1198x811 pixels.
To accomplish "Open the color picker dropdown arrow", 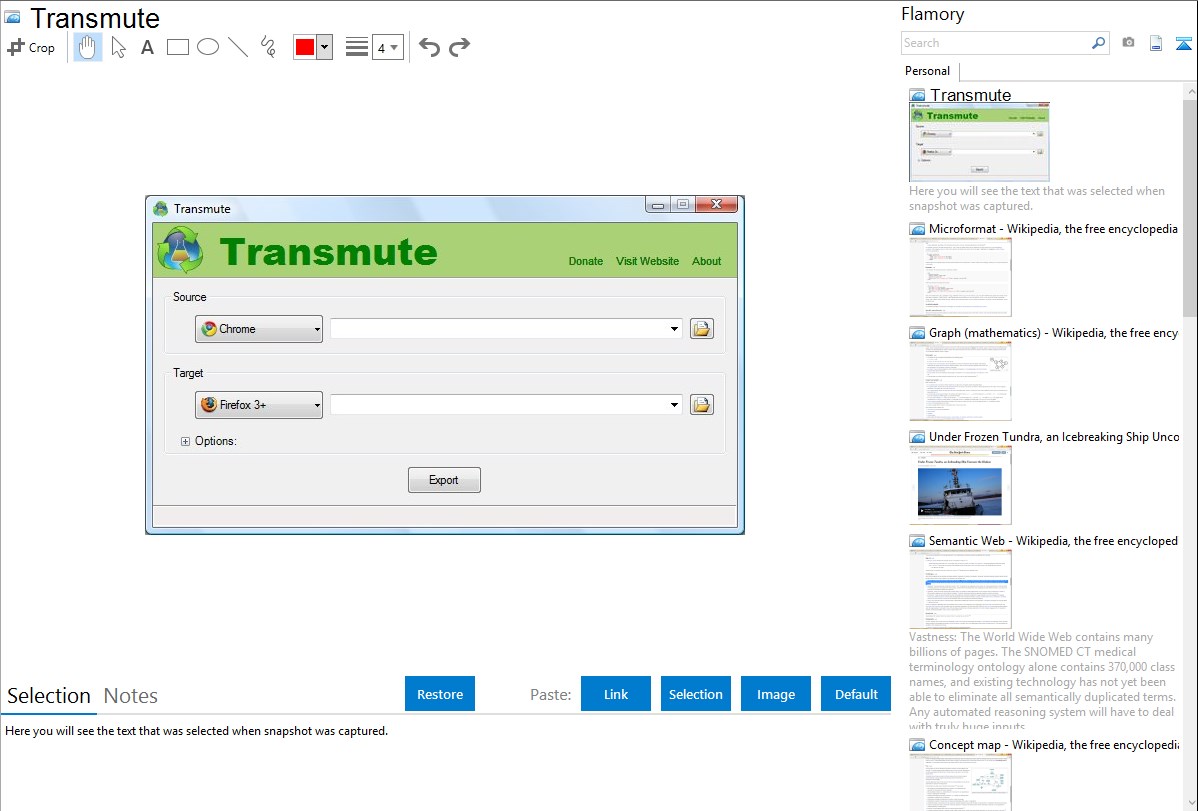I will (325, 47).
